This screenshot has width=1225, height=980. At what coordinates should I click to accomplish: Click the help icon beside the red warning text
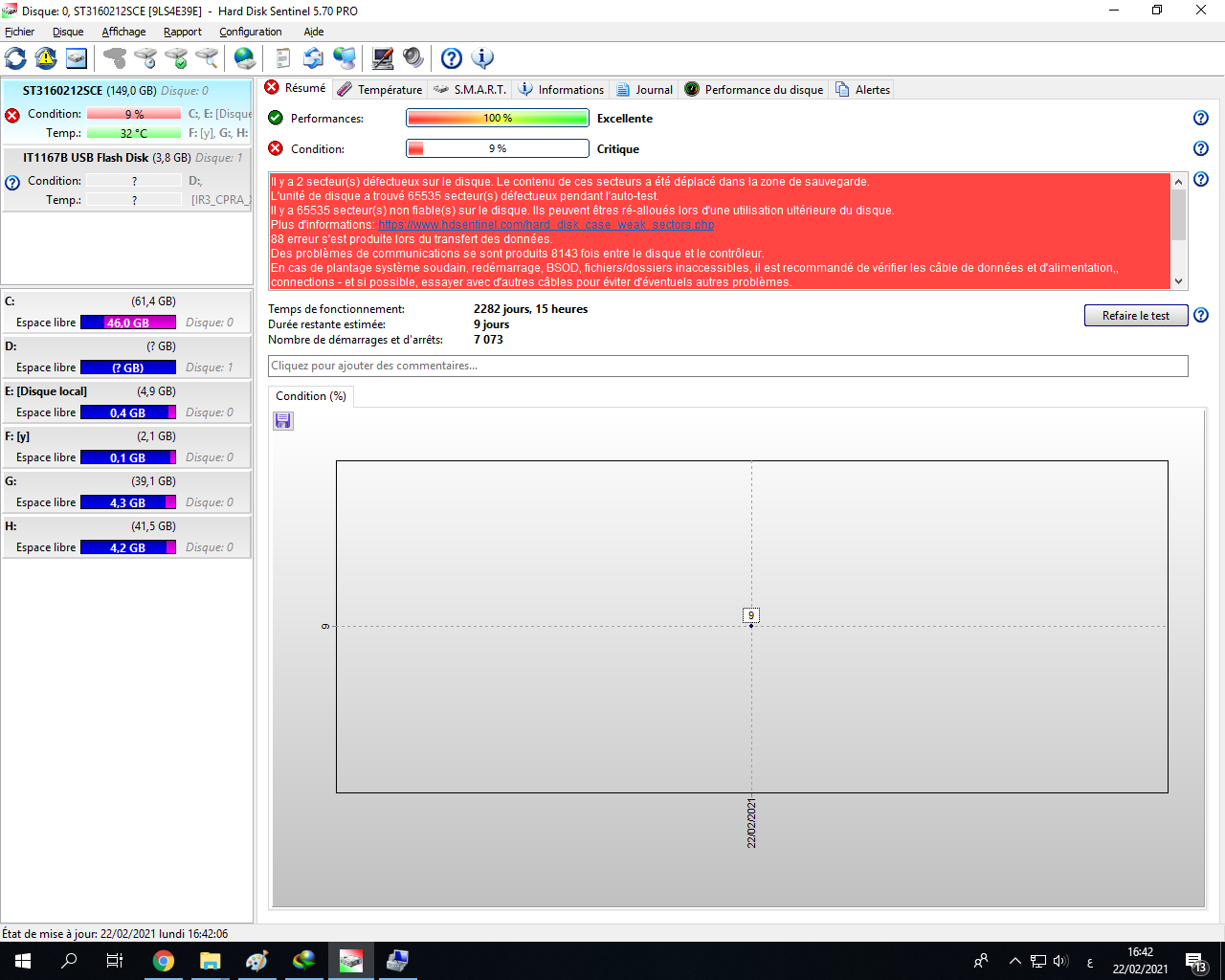1201,179
